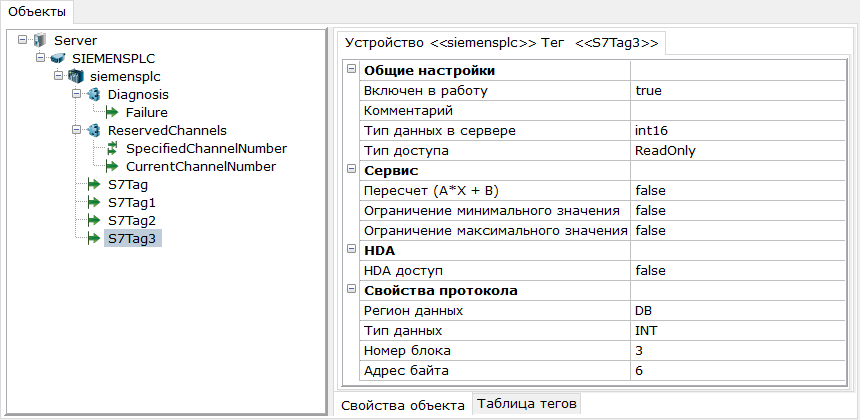Click the green arrow icon beside S7Tag1
The height and width of the screenshot is (420, 860).
(94, 202)
